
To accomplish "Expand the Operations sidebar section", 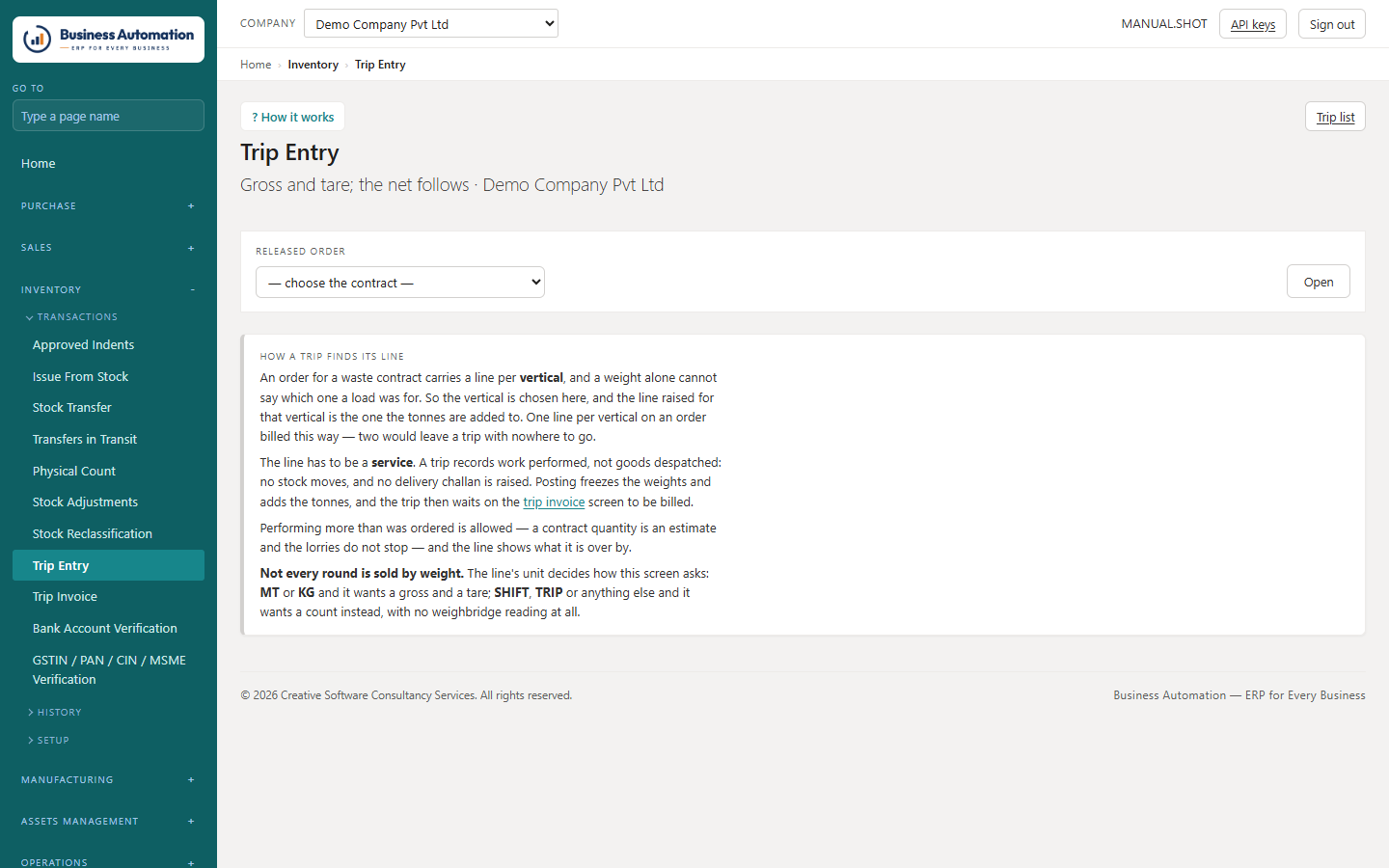I will (x=108, y=862).
